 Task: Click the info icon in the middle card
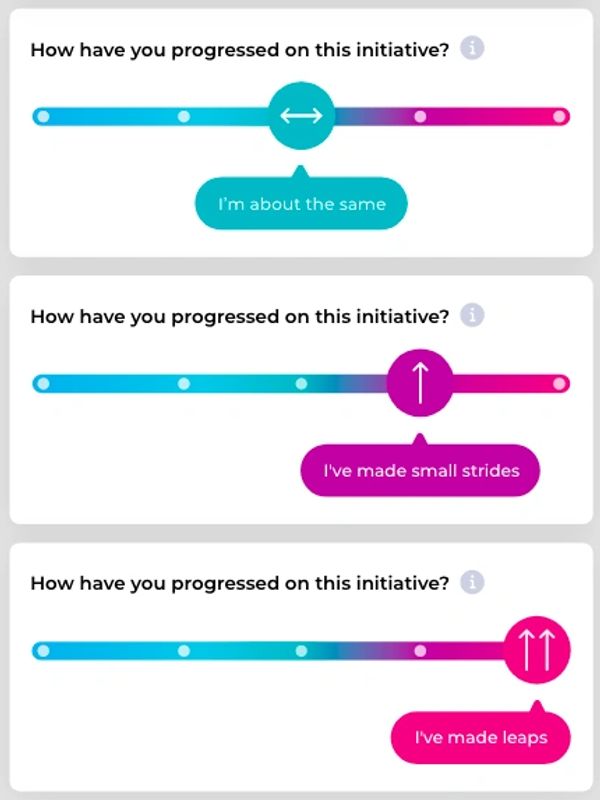click(x=473, y=316)
